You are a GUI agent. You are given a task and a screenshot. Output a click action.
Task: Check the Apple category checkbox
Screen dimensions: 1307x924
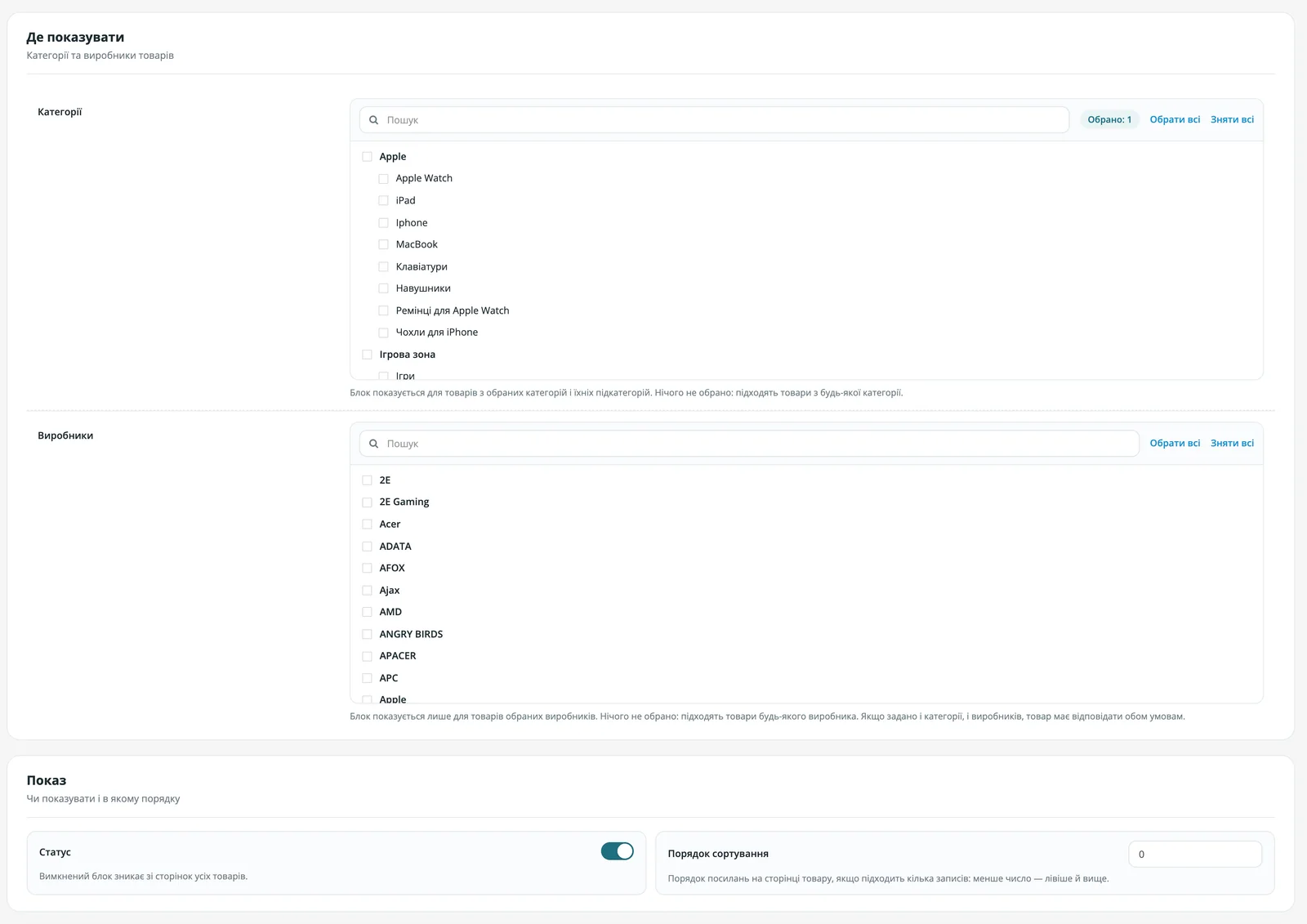point(367,157)
